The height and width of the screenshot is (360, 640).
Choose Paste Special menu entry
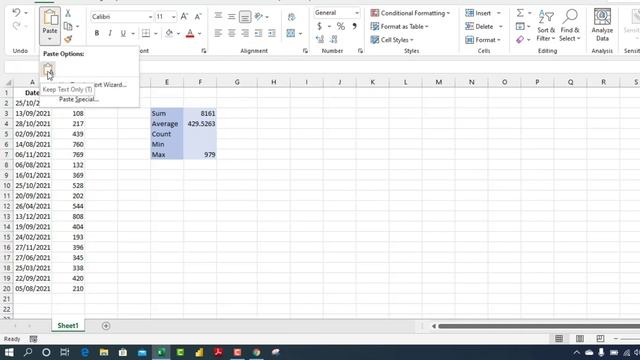click(x=79, y=99)
